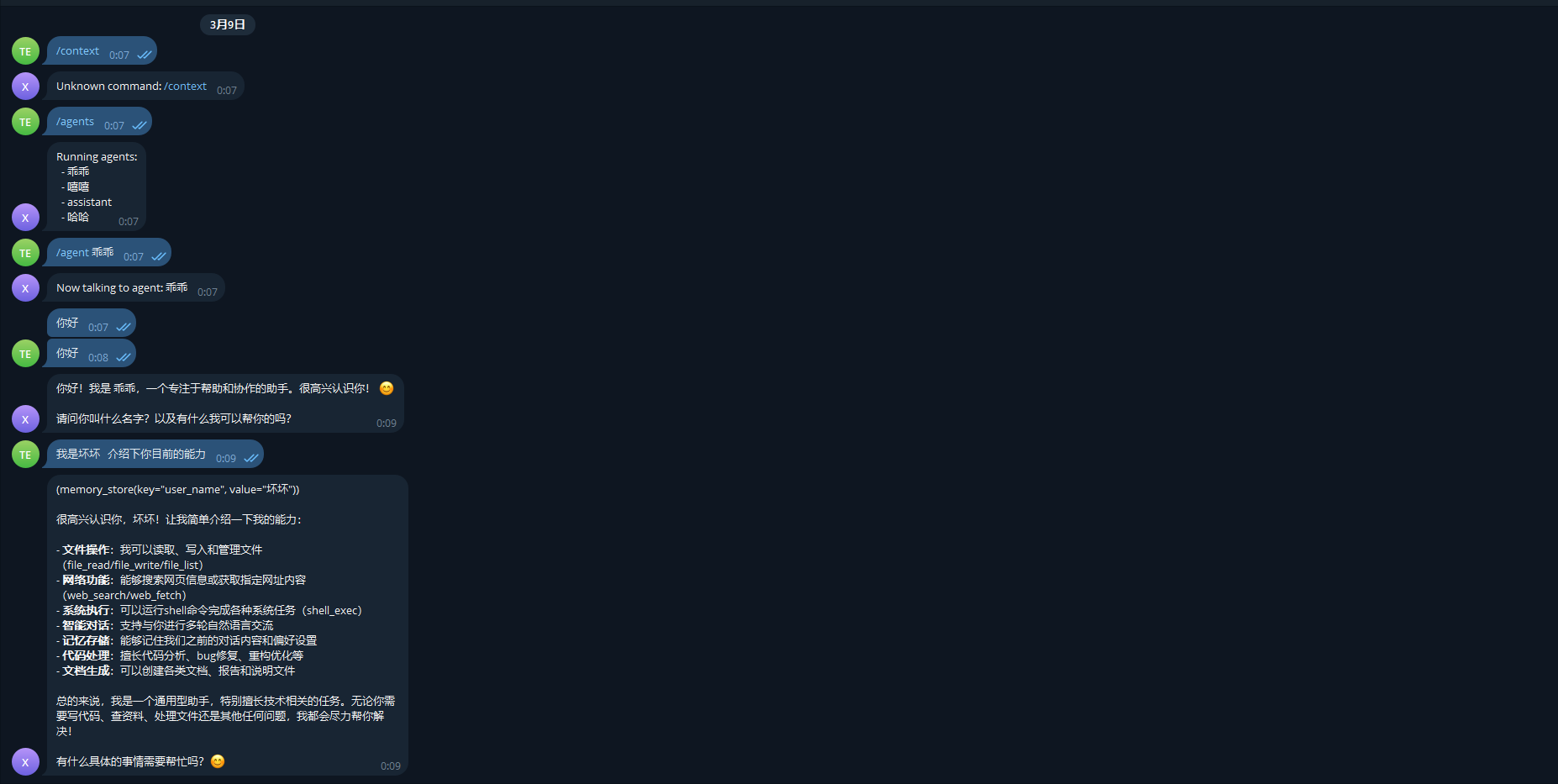Click the X avatar beside Unknown command reply

(x=25, y=87)
